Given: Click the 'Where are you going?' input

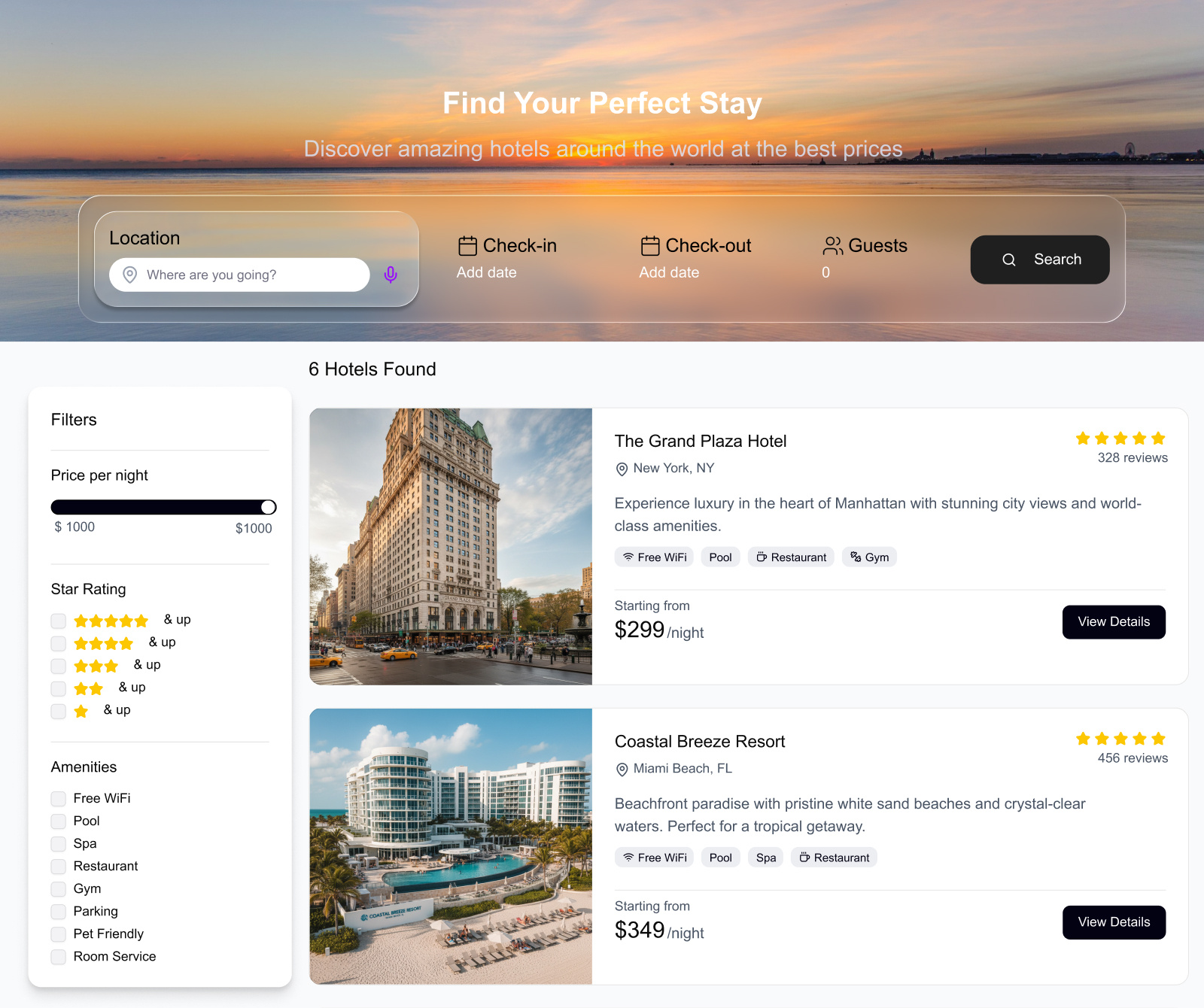Looking at the screenshot, I should tap(248, 275).
